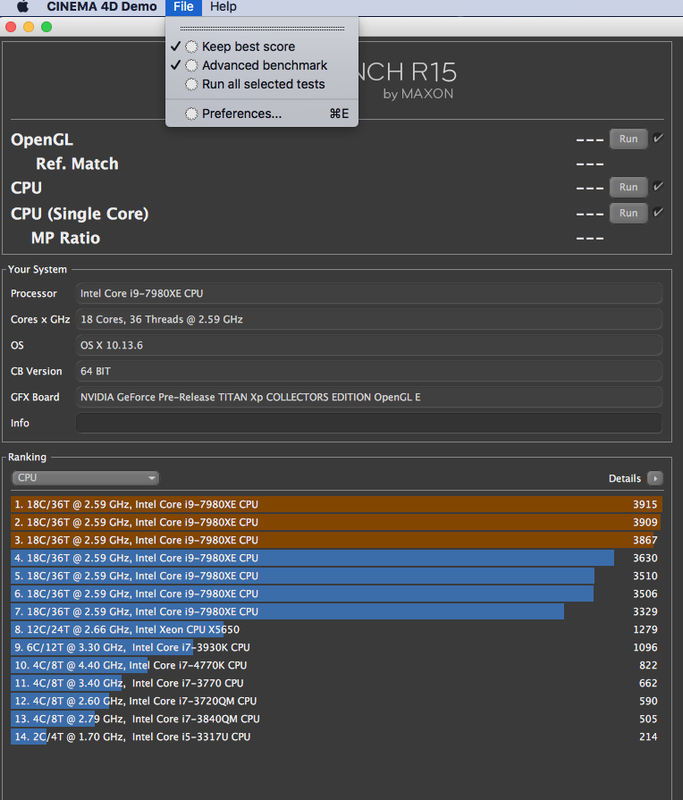Run the OpenGL benchmark
Viewport: 683px width, 800px height.
(x=628, y=139)
